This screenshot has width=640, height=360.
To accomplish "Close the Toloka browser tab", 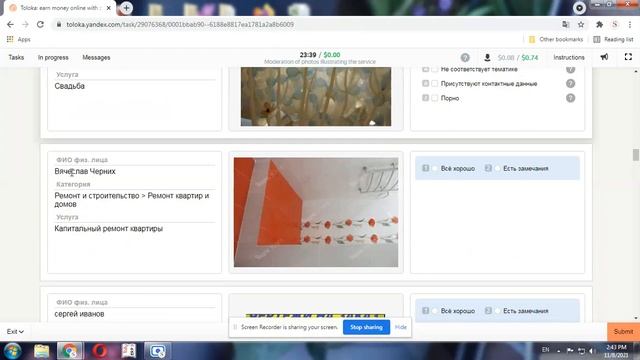I will [x=109, y=8].
